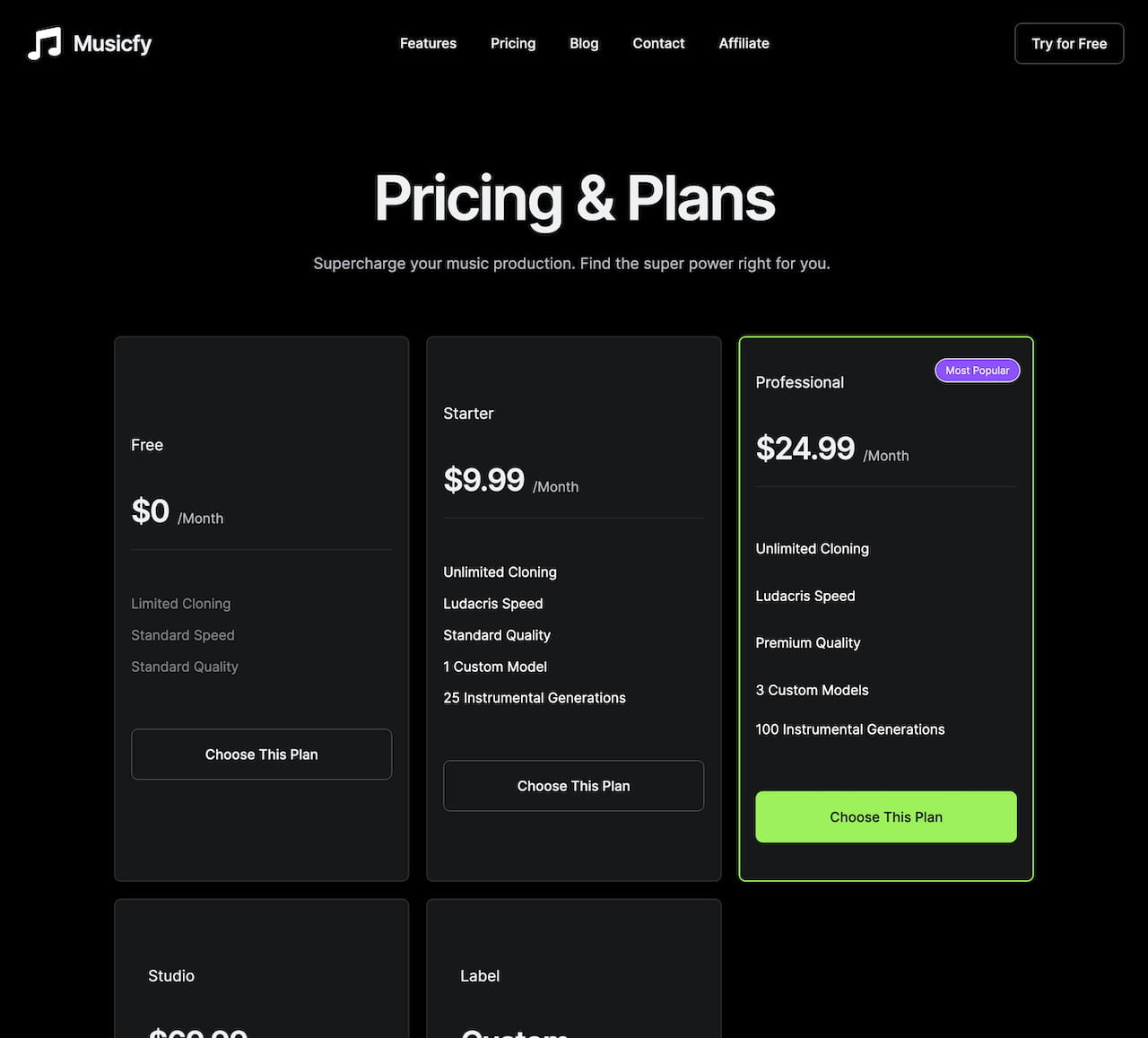
Task: Click the Label plan card heading
Action: [x=480, y=976]
